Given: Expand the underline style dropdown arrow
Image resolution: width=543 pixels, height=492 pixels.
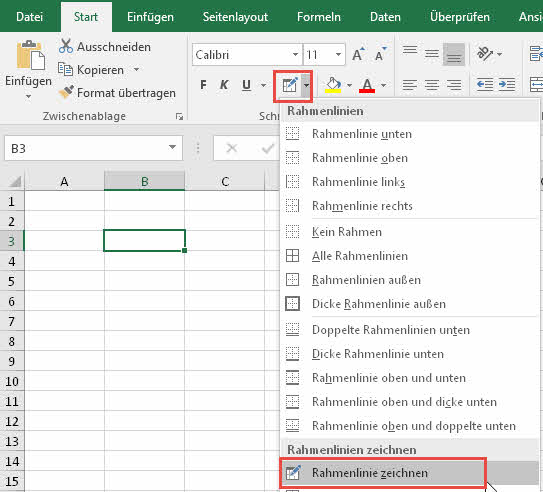Looking at the screenshot, I should (x=264, y=85).
